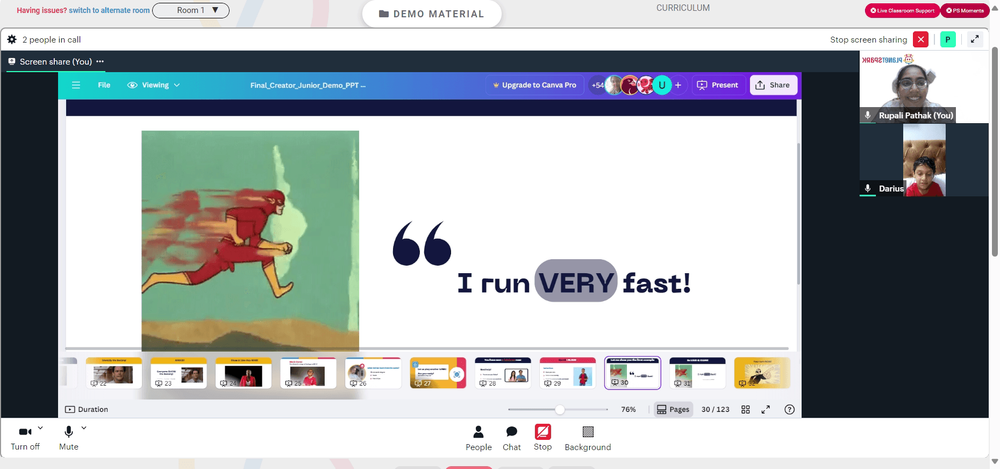Expand the call view to fullscreen

point(974,40)
